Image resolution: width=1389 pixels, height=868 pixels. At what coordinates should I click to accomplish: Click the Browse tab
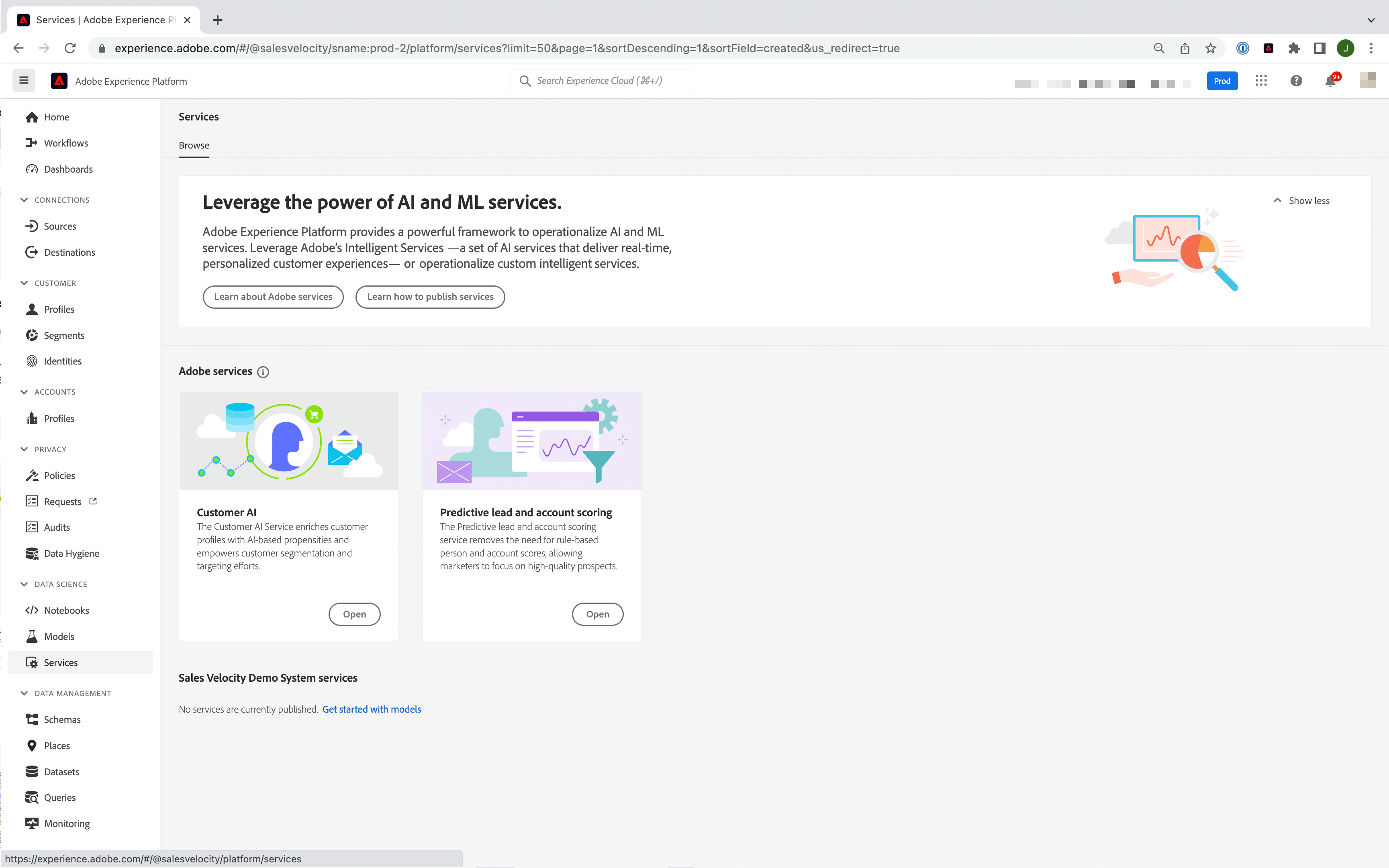(194, 145)
